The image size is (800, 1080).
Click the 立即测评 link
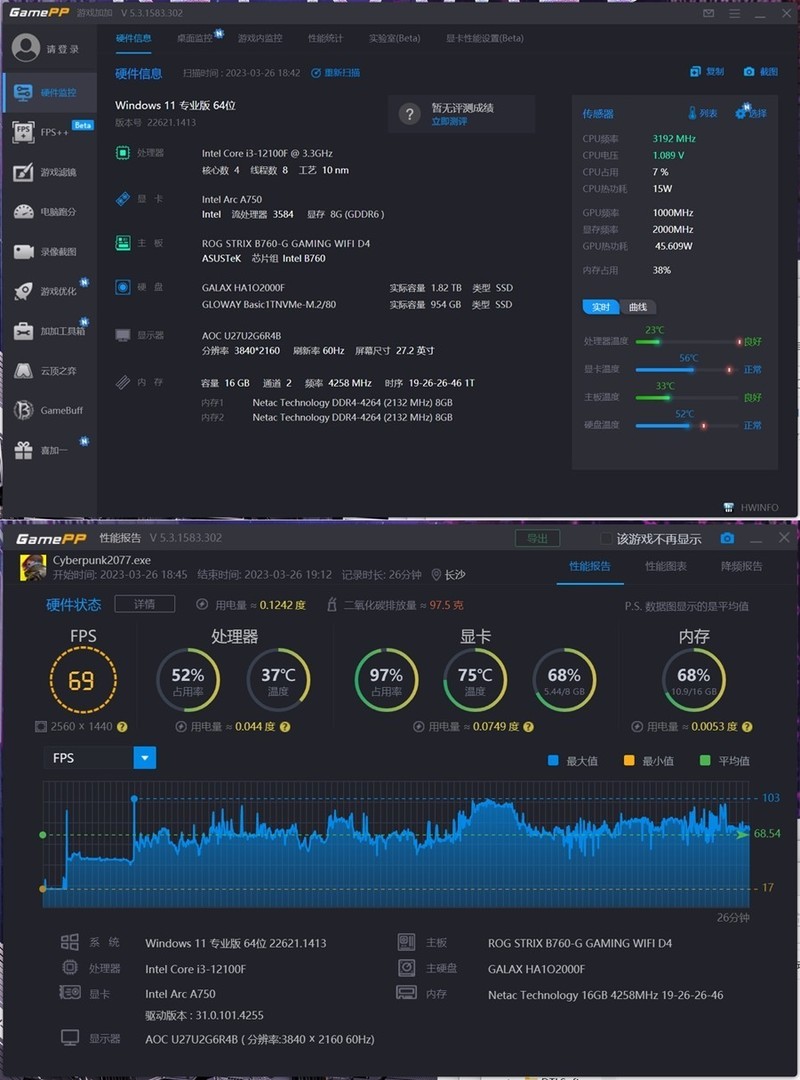click(x=449, y=122)
